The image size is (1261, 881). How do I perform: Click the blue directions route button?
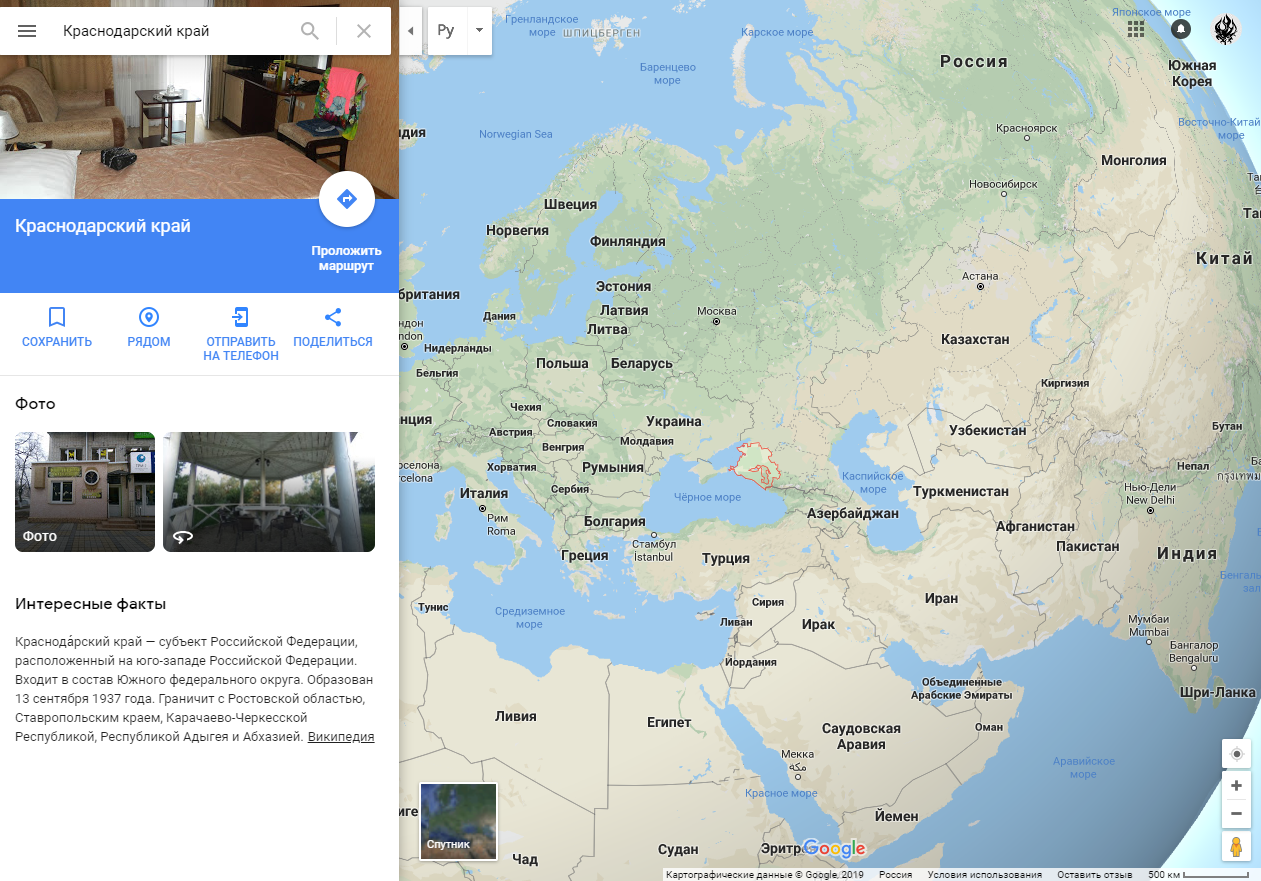[x=347, y=199]
